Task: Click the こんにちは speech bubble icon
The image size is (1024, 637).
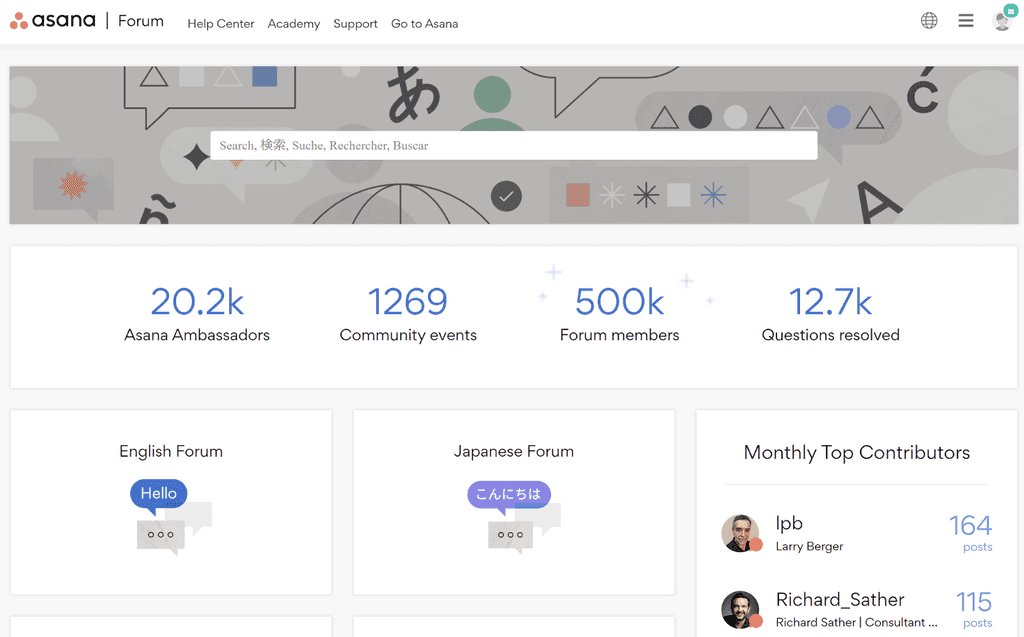Action: tap(511, 494)
